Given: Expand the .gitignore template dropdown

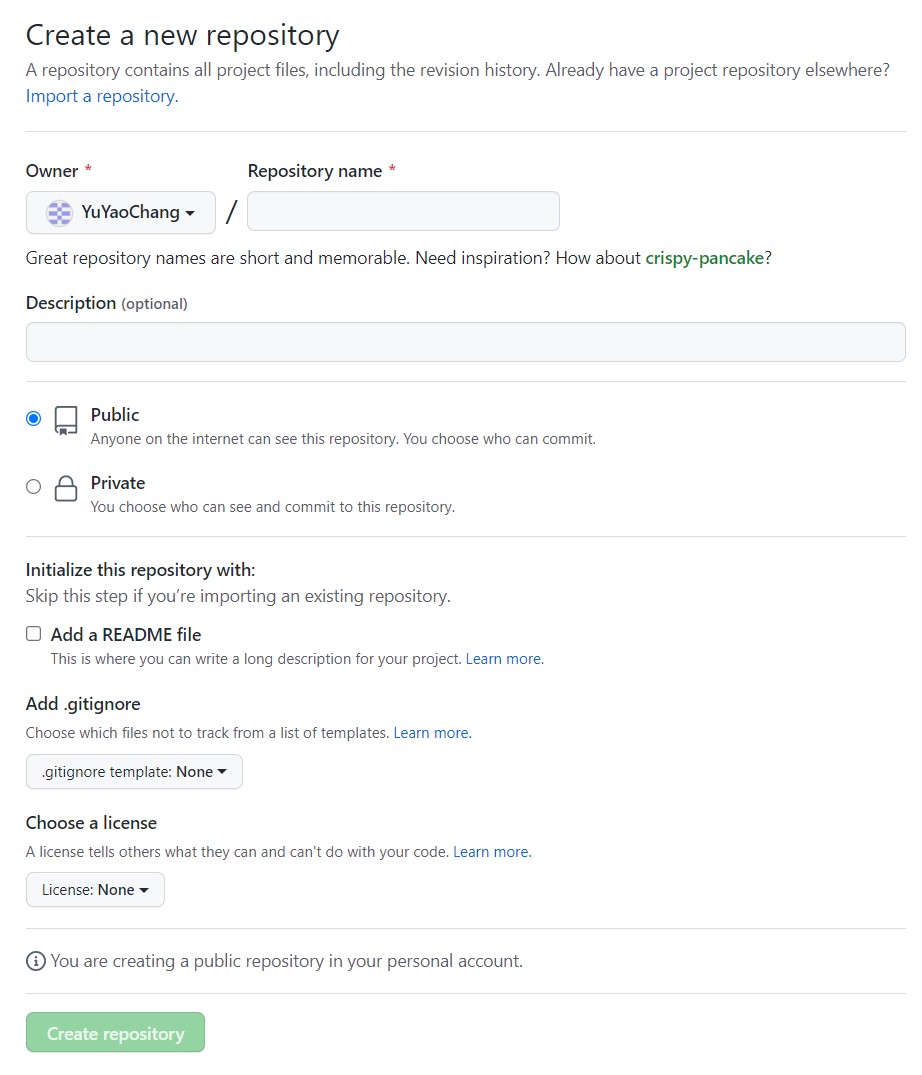Looking at the screenshot, I should tap(134, 772).
